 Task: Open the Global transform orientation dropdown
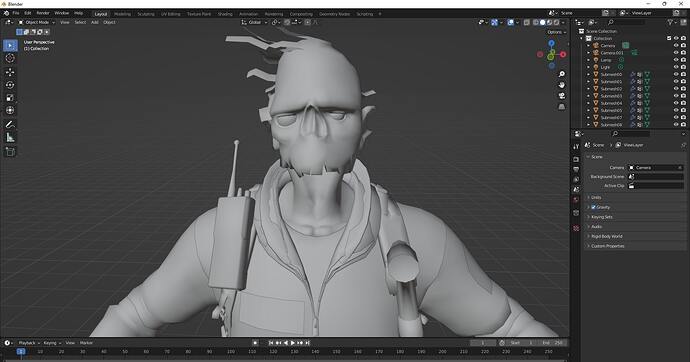[x=254, y=22]
